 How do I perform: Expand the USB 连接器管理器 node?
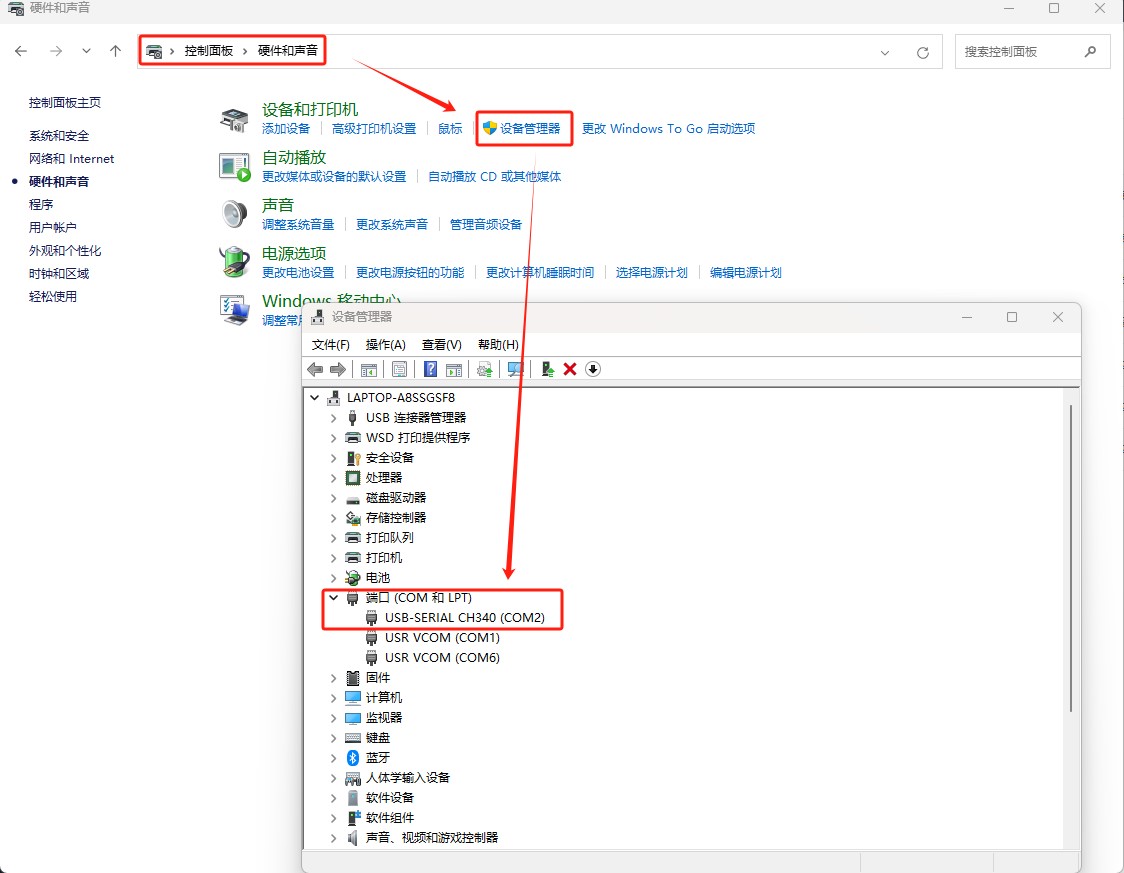pyautogui.click(x=333, y=418)
